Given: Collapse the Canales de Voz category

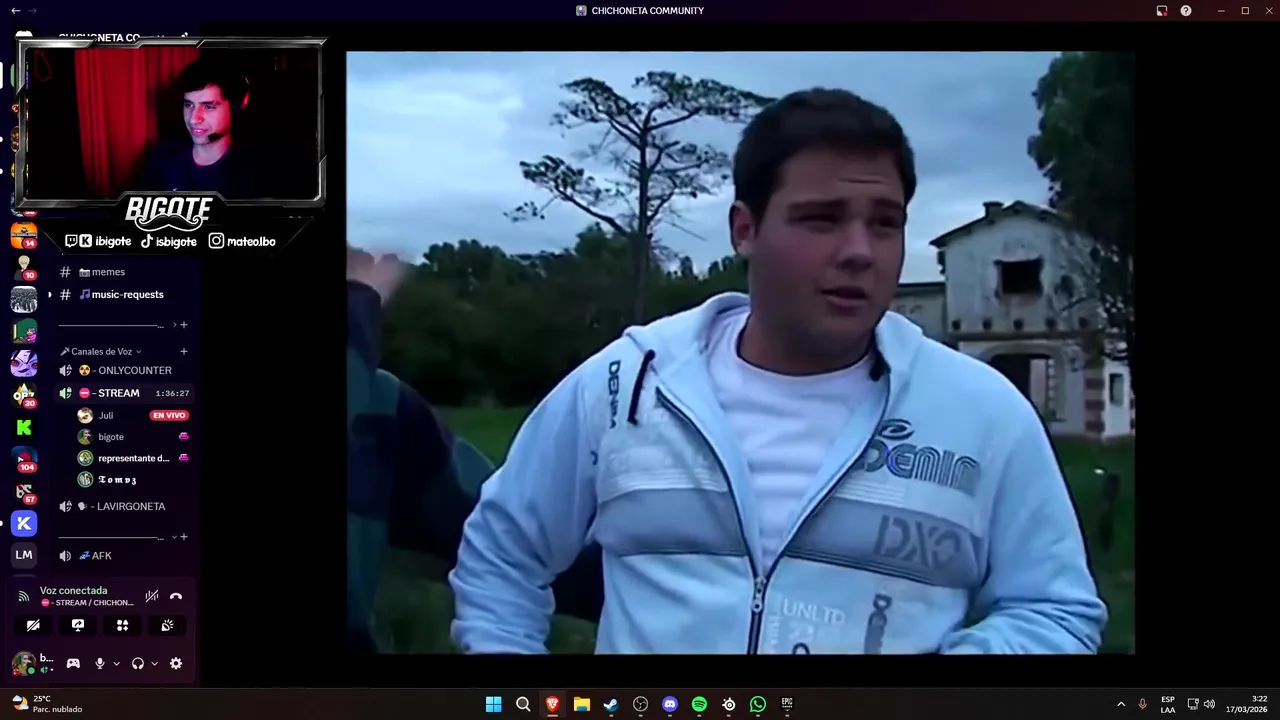Looking at the screenshot, I should [x=101, y=351].
